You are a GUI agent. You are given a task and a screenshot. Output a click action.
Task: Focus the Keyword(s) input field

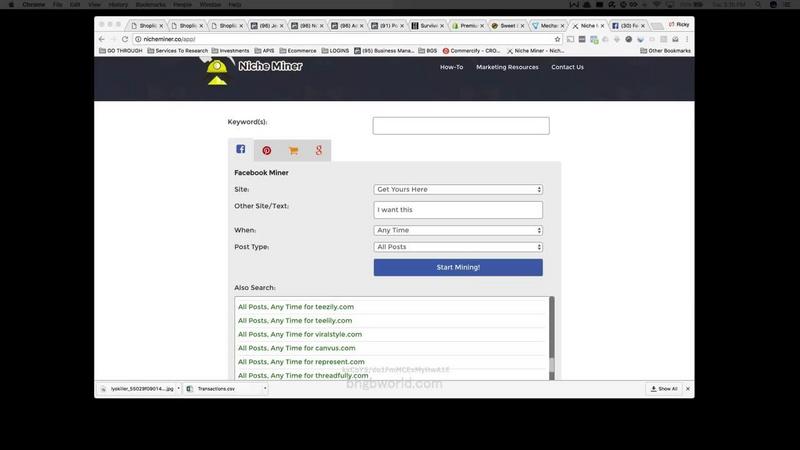[461, 126]
